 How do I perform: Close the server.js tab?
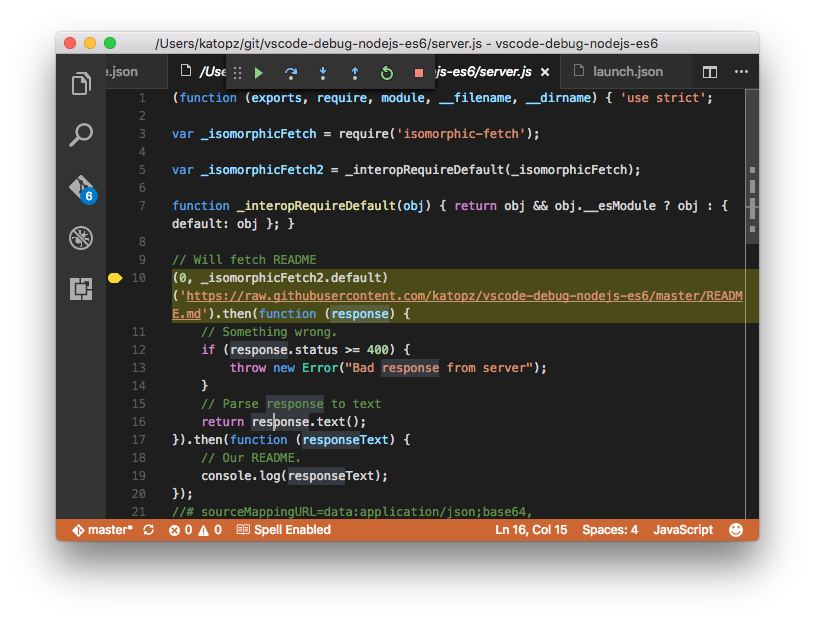pos(545,72)
